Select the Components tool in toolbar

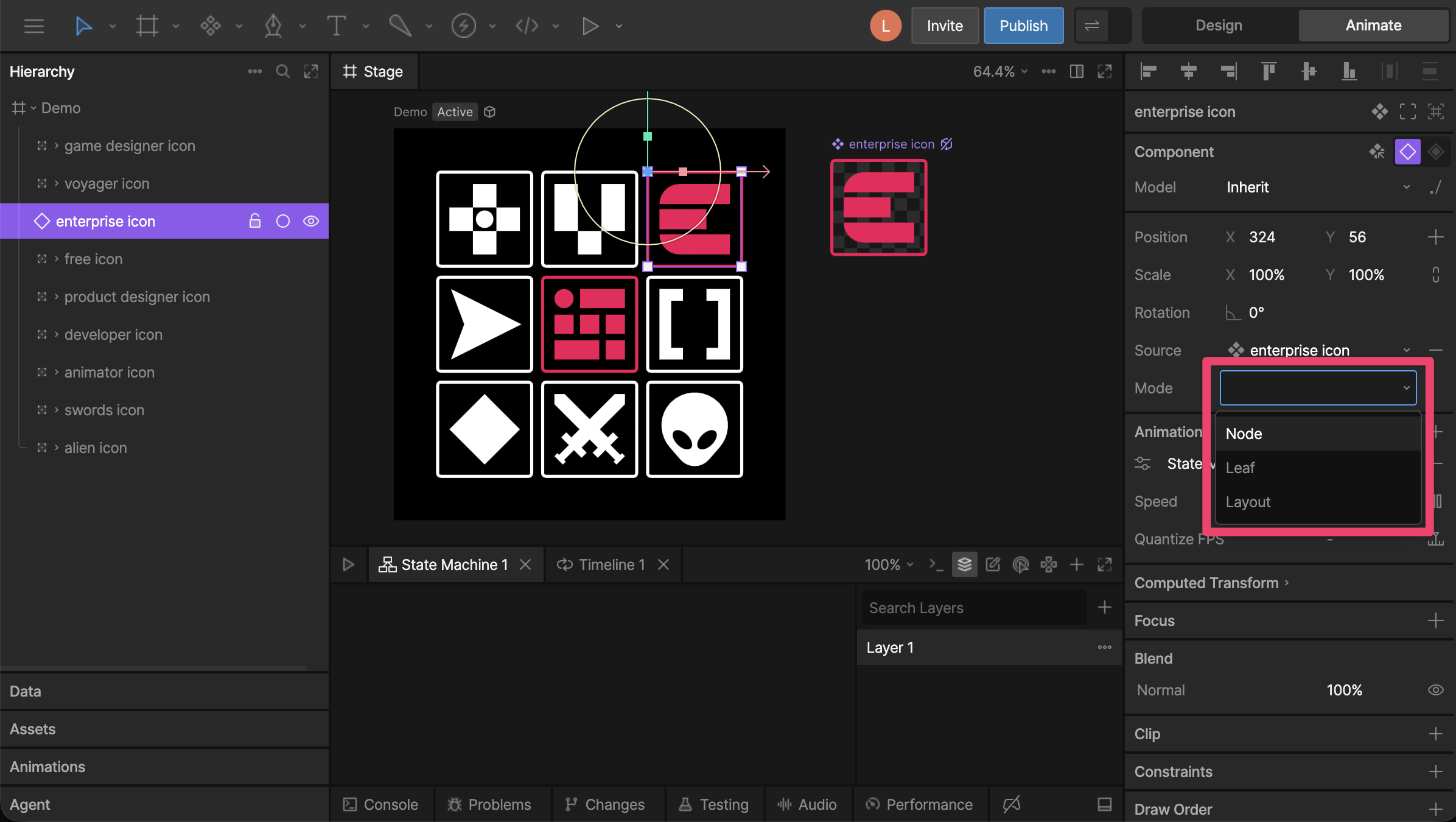[210, 26]
